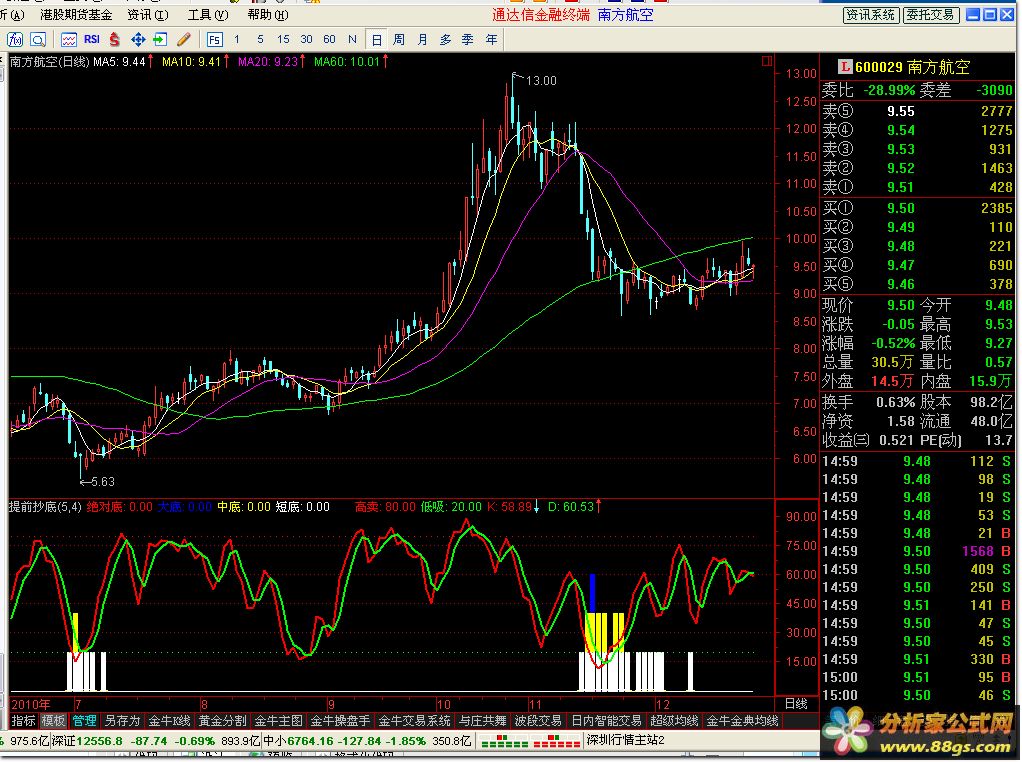Open the 资讯(I) menu
The width and height of the screenshot is (1022, 762).
[148, 14]
